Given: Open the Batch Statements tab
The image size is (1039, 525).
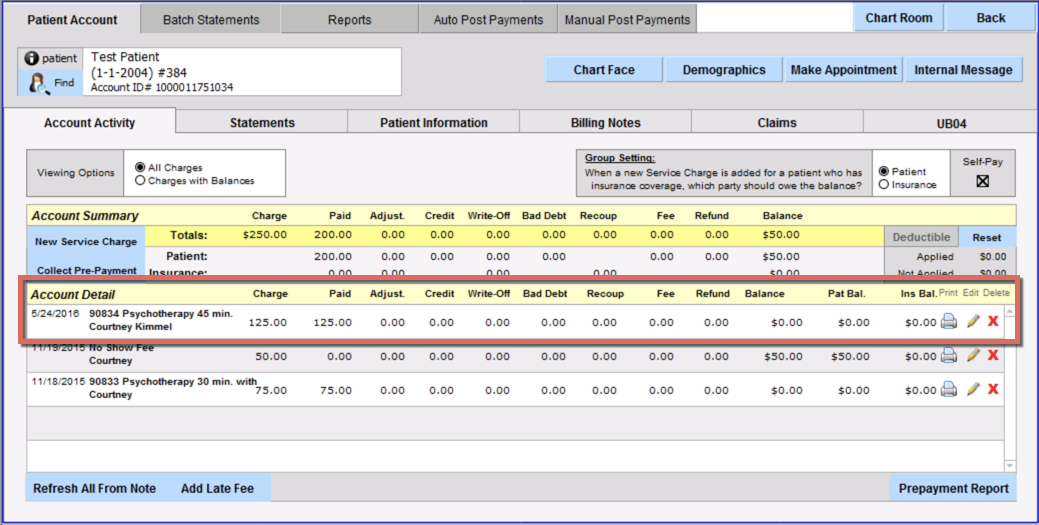Looking at the screenshot, I should (210, 19).
